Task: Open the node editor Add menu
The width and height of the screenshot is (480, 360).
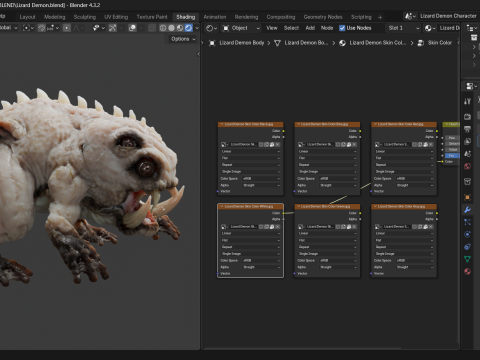Action: point(310,28)
